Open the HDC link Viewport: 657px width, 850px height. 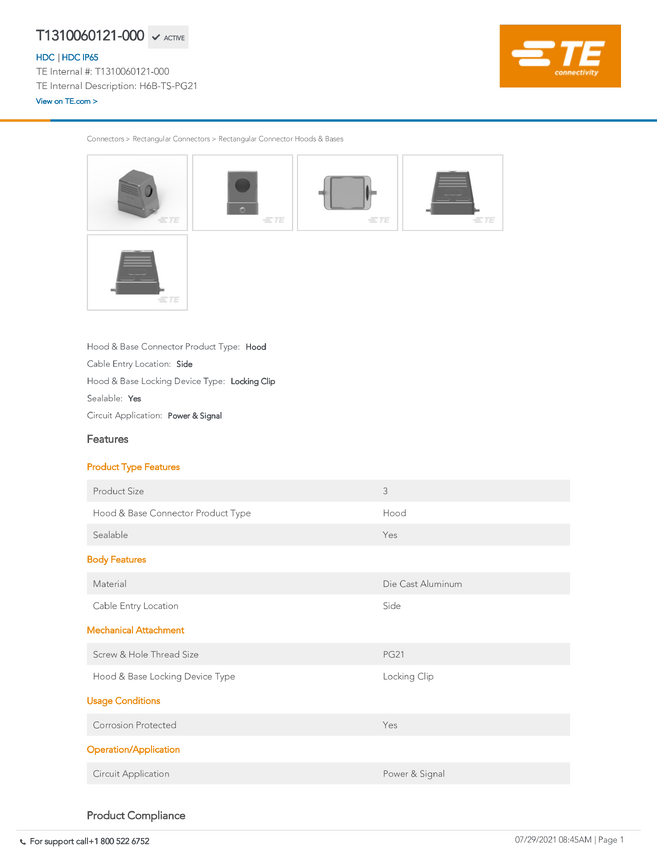point(45,57)
